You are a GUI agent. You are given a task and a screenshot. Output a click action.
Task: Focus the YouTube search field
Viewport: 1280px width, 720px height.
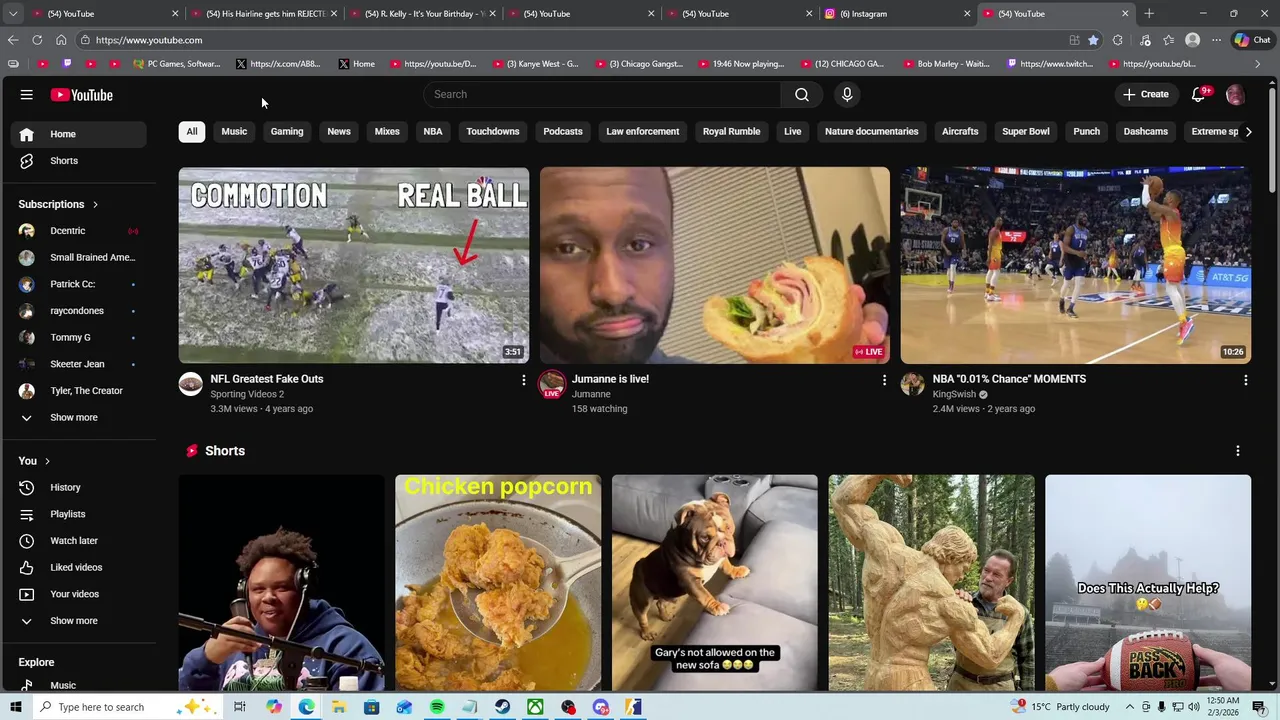(602, 94)
